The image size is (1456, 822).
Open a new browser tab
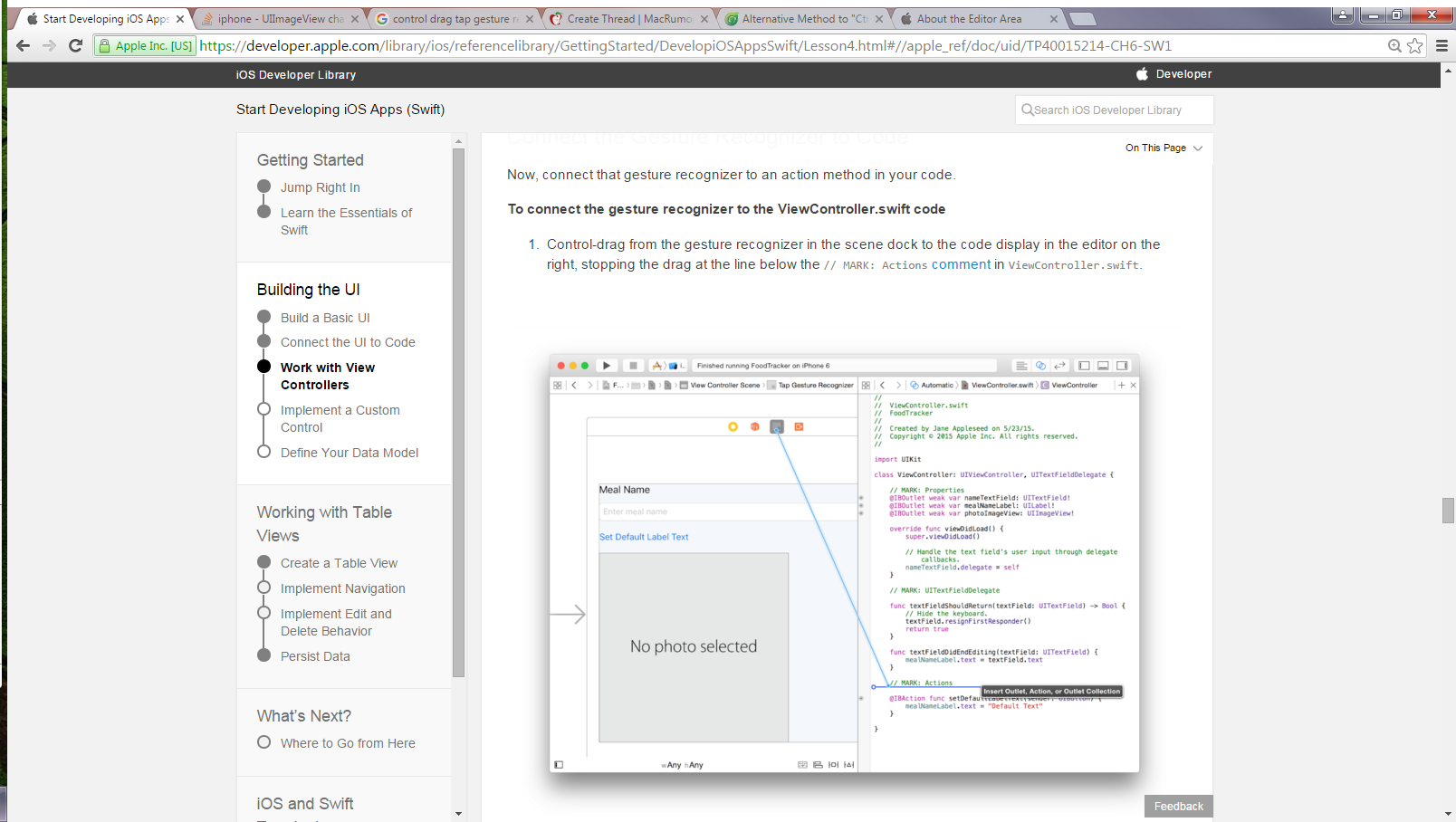1082,19
